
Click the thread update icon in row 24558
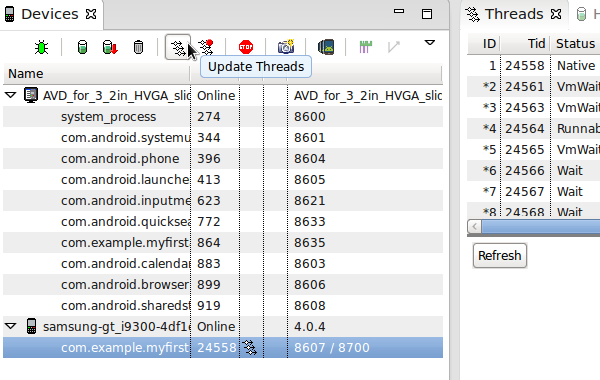tap(250, 347)
